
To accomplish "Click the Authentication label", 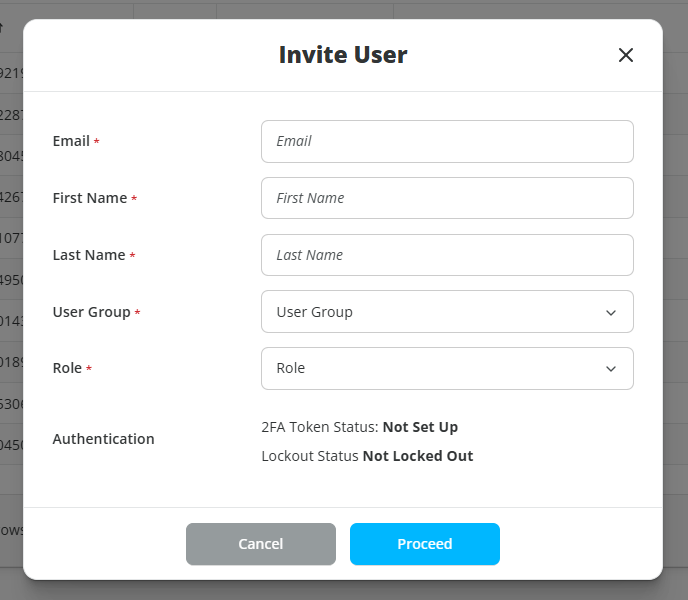I will pos(104,439).
